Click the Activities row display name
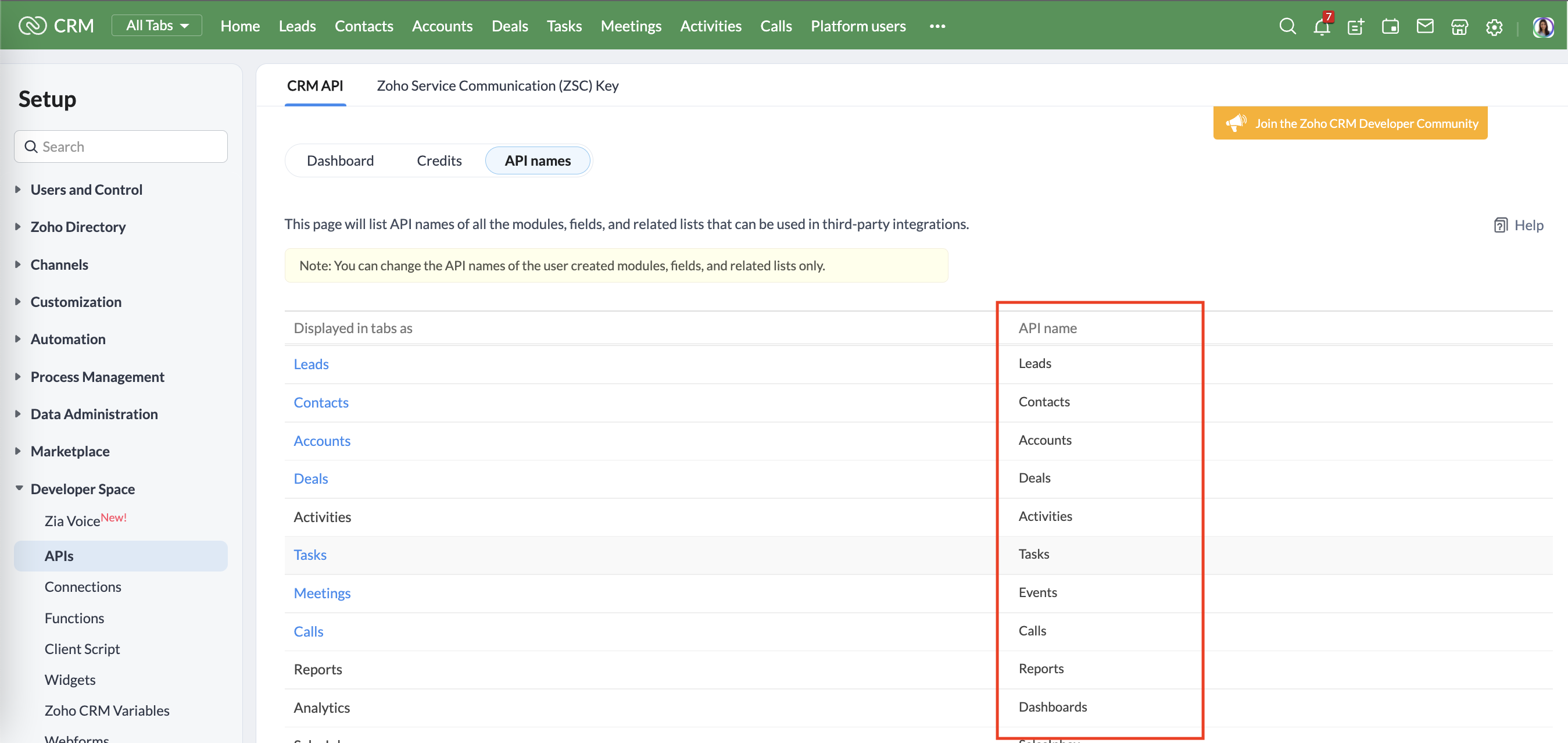1568x743 pixels. pos(322,516)
